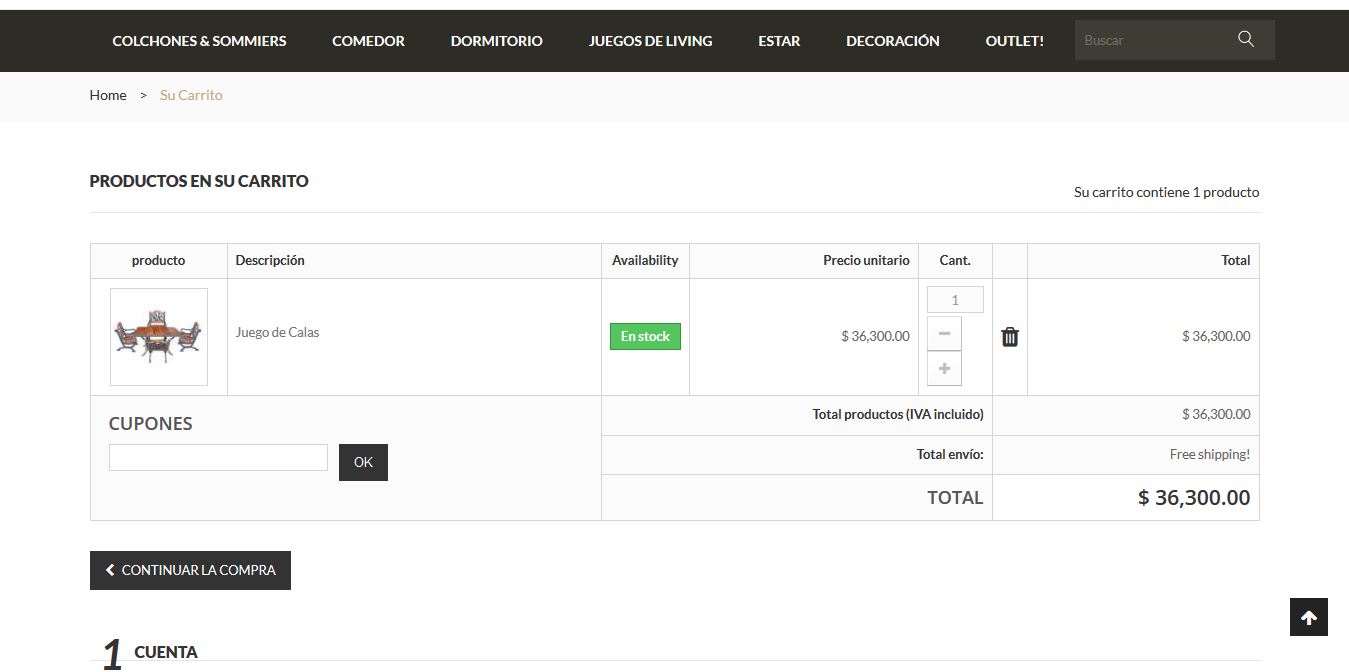Click the coupon code input field

(x=218, y=457)
